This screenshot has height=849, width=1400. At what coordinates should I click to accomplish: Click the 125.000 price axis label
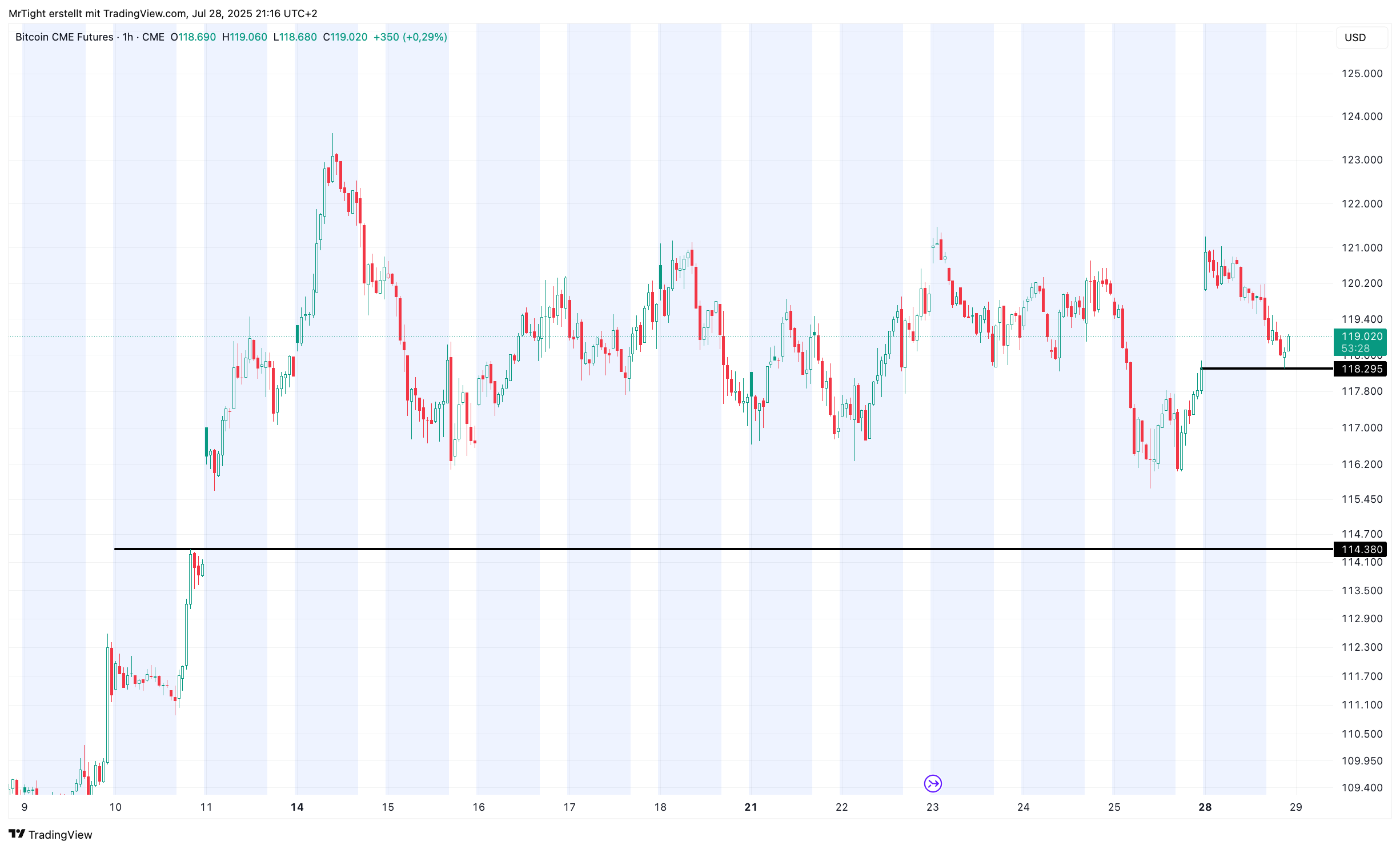pyautogui.click(x=1361, y=74)
